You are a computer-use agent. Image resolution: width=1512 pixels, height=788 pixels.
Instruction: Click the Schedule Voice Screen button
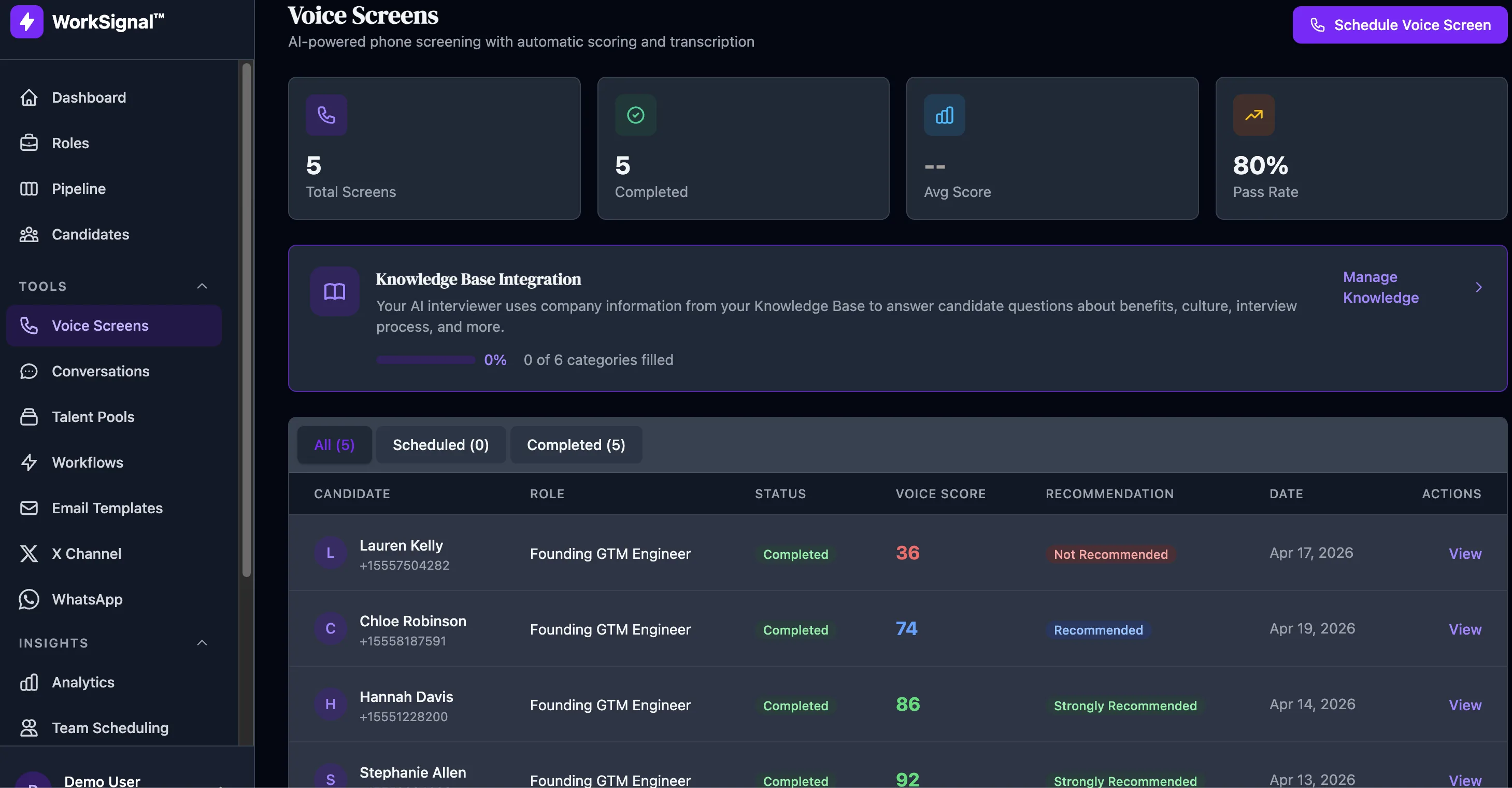point(1400,25)
